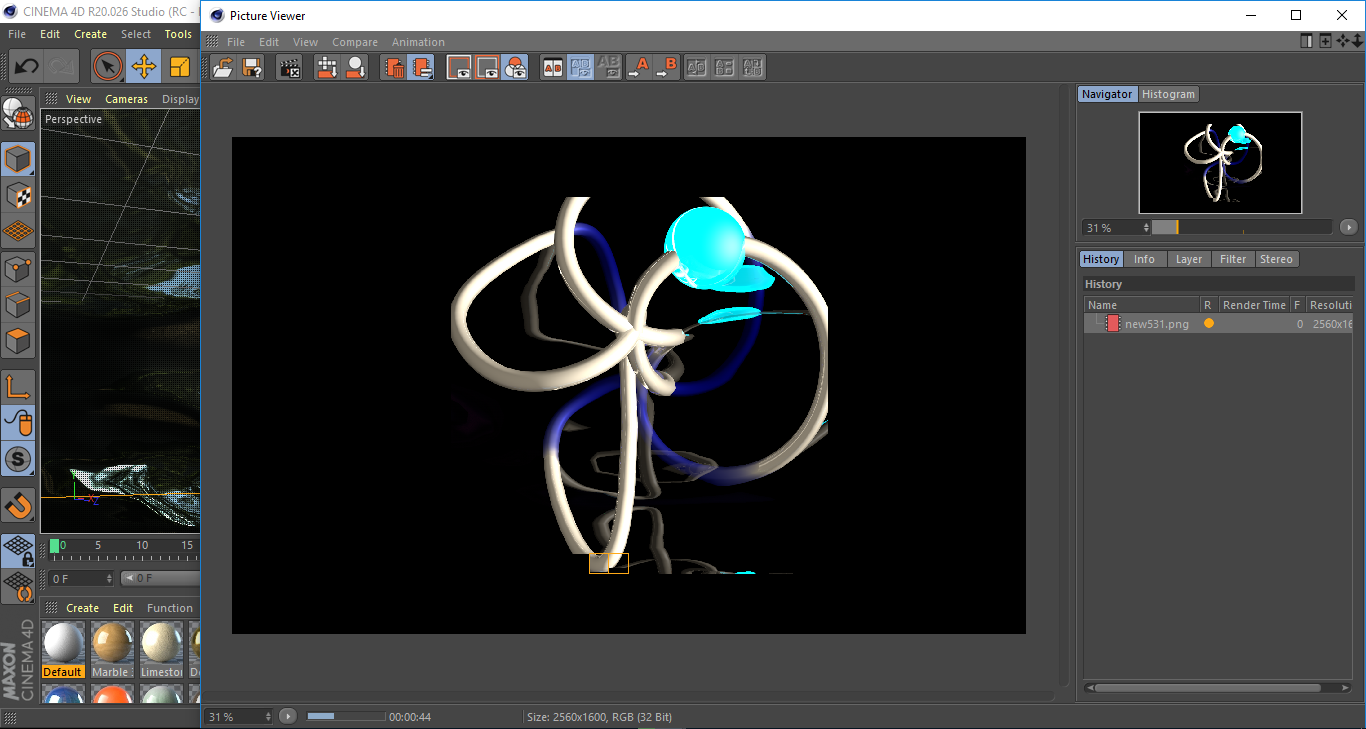Viewport: 1366px width, 729px height.
Task: Open the 31 % zoom dropdown in status bar
Action: click(x=240, y=716)
